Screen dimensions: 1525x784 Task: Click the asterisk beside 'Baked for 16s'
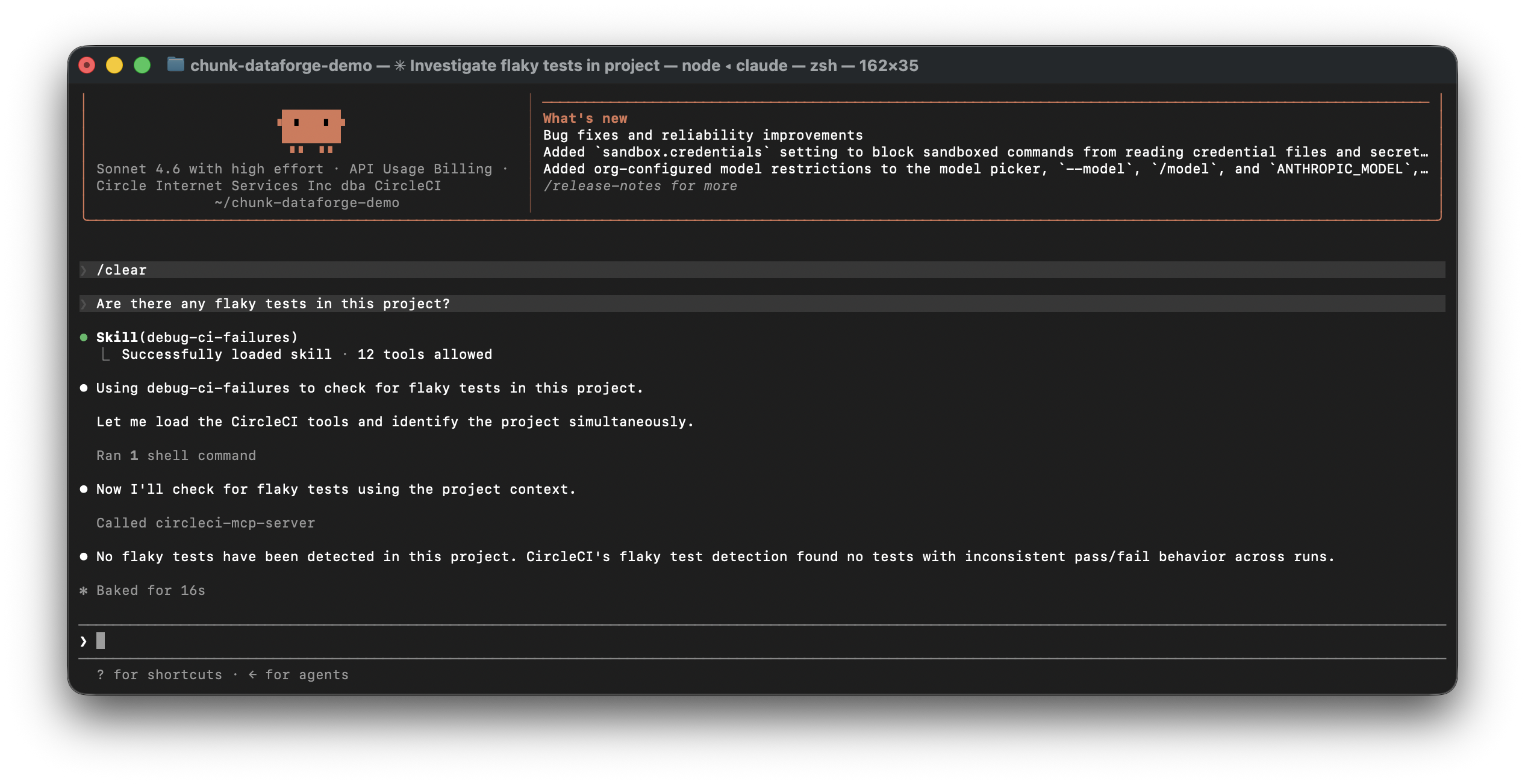pos(84,591)
